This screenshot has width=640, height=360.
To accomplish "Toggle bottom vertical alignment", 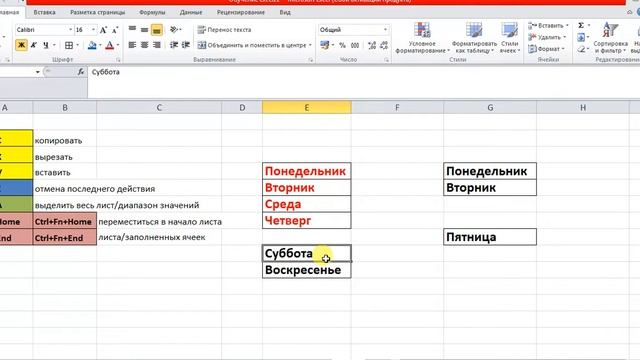I will (157, 29).
